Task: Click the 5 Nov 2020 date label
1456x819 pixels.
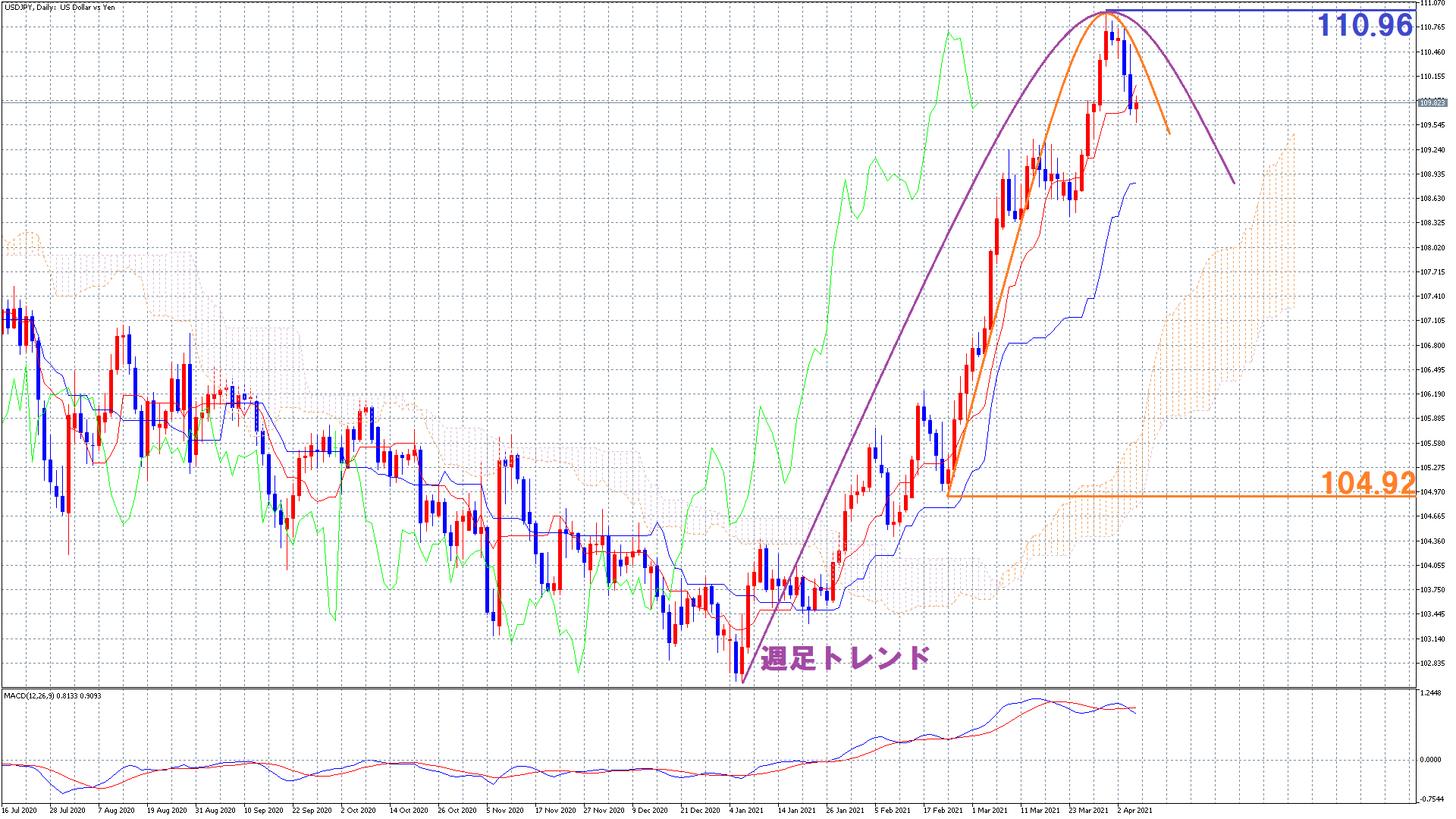Action: [505, 810]
